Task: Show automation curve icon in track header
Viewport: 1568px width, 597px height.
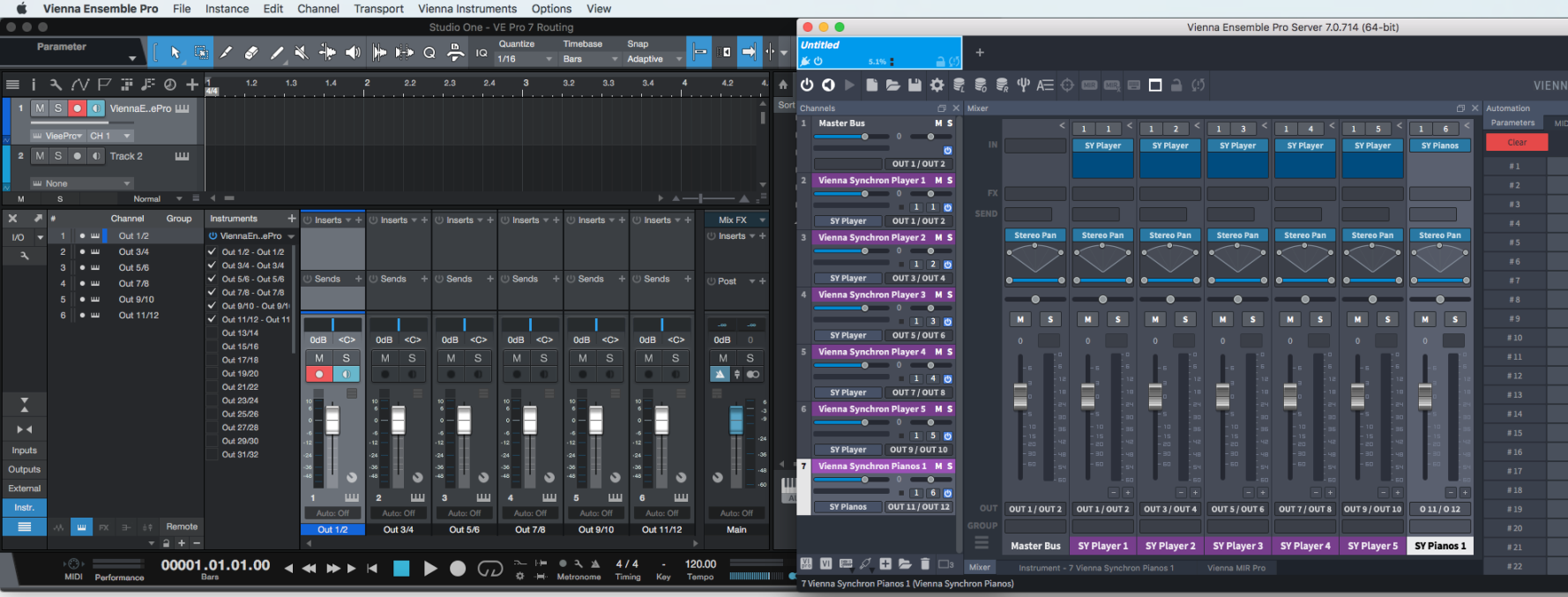Action: [80, 85]
